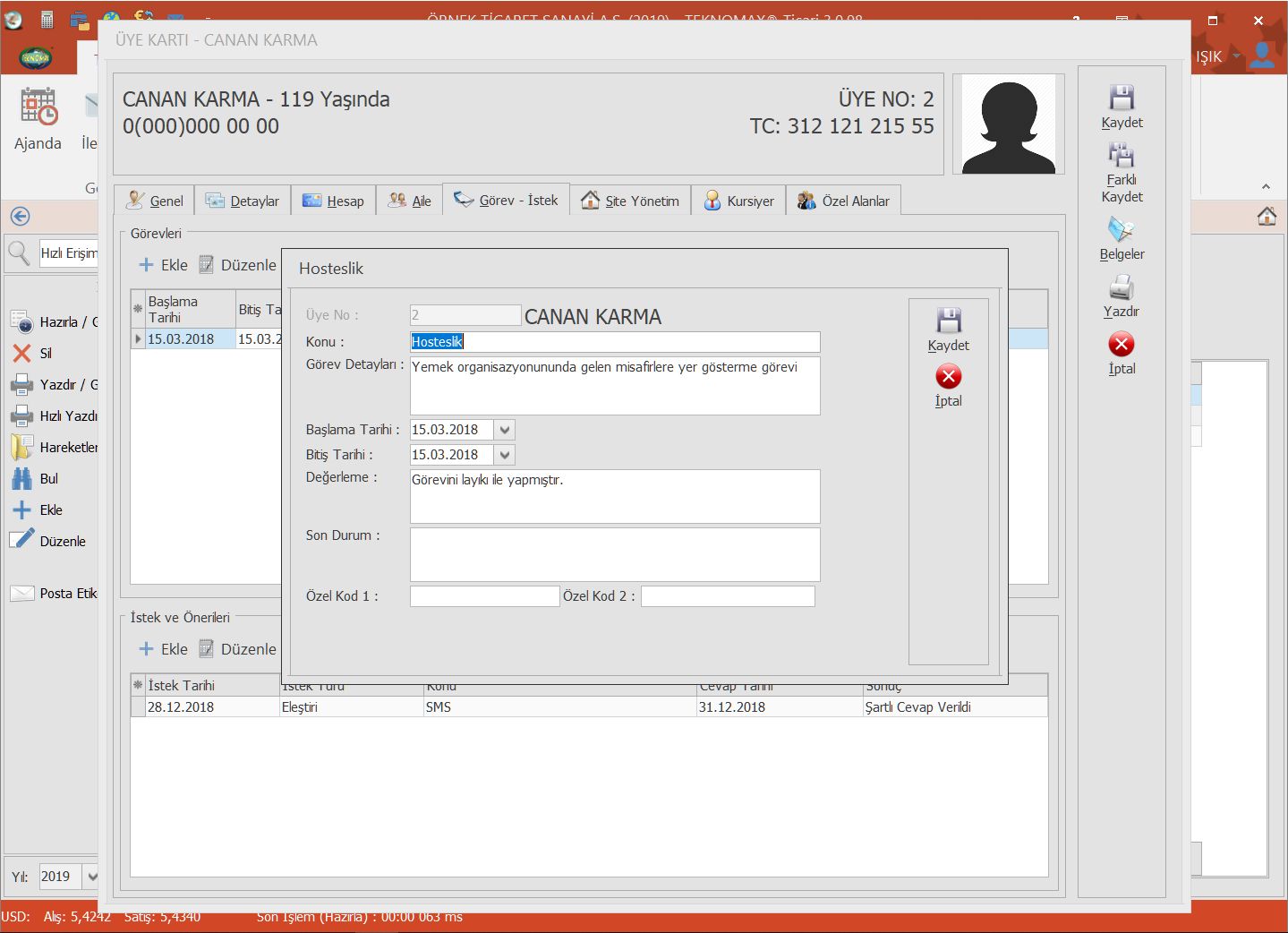1288x933 pixels.
Task: Click the Yazdır printer icon
Action: (x=1122, y=288)
